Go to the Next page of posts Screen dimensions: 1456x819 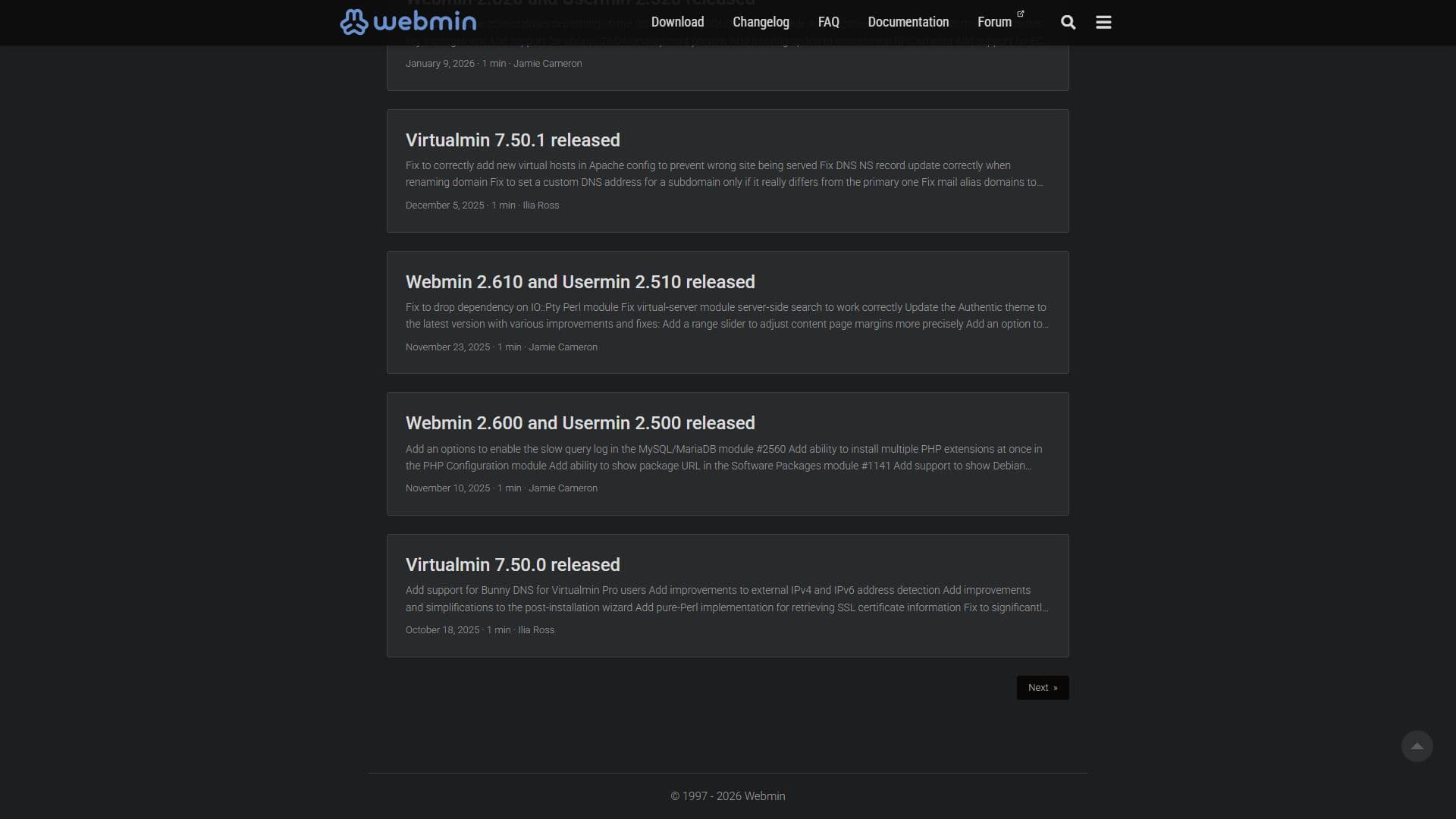(1043, 688)
